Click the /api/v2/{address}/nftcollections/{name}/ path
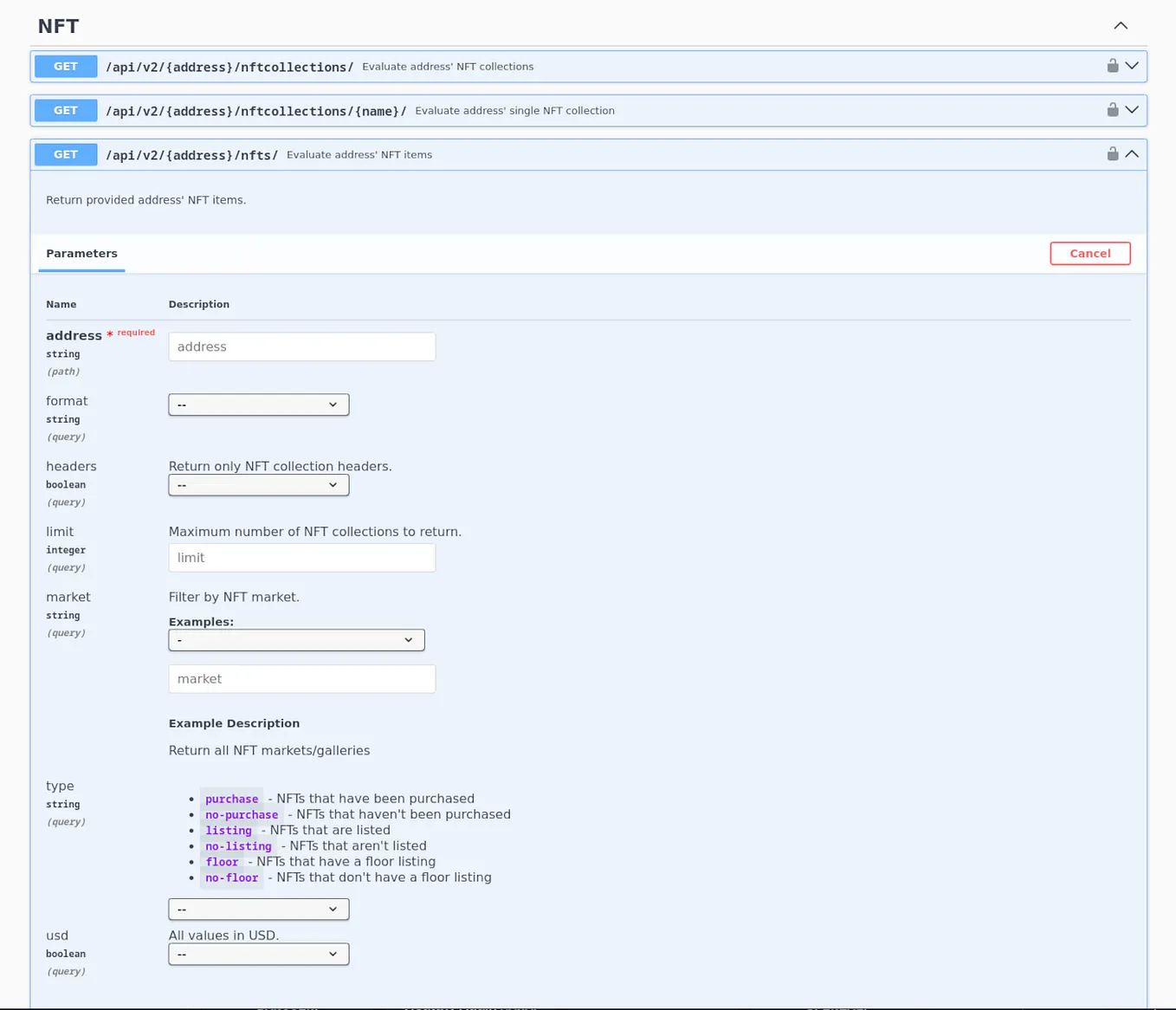Screen dimensions: 1176x1010 click(x=256, y=111)
